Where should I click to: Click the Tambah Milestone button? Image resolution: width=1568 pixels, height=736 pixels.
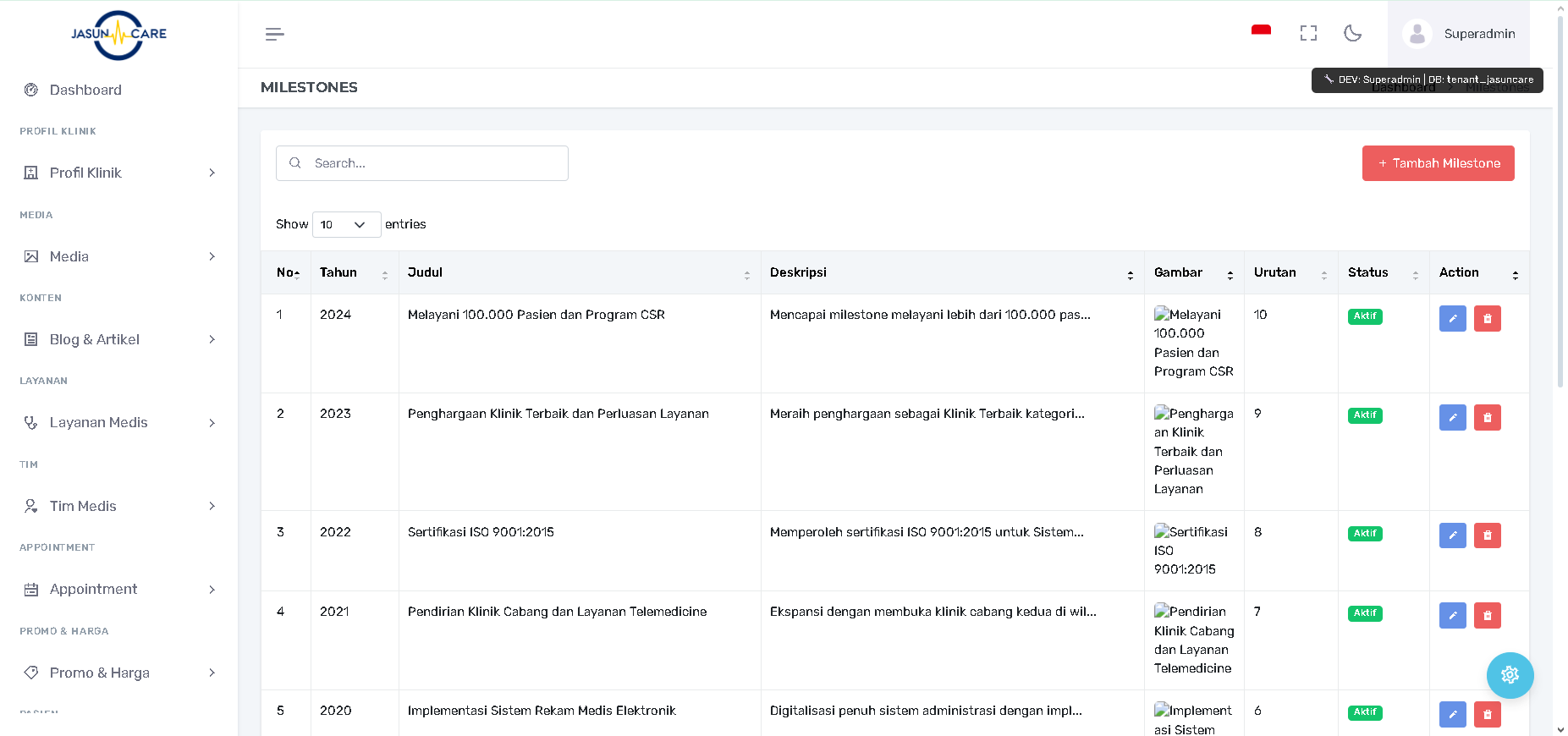[1438, 163]
